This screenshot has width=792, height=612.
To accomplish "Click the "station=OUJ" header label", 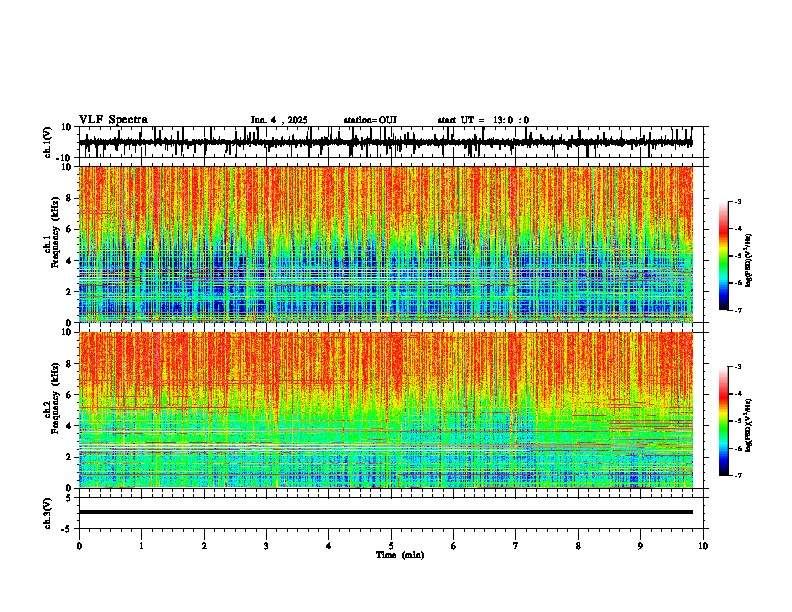I will tap(370, 120).
